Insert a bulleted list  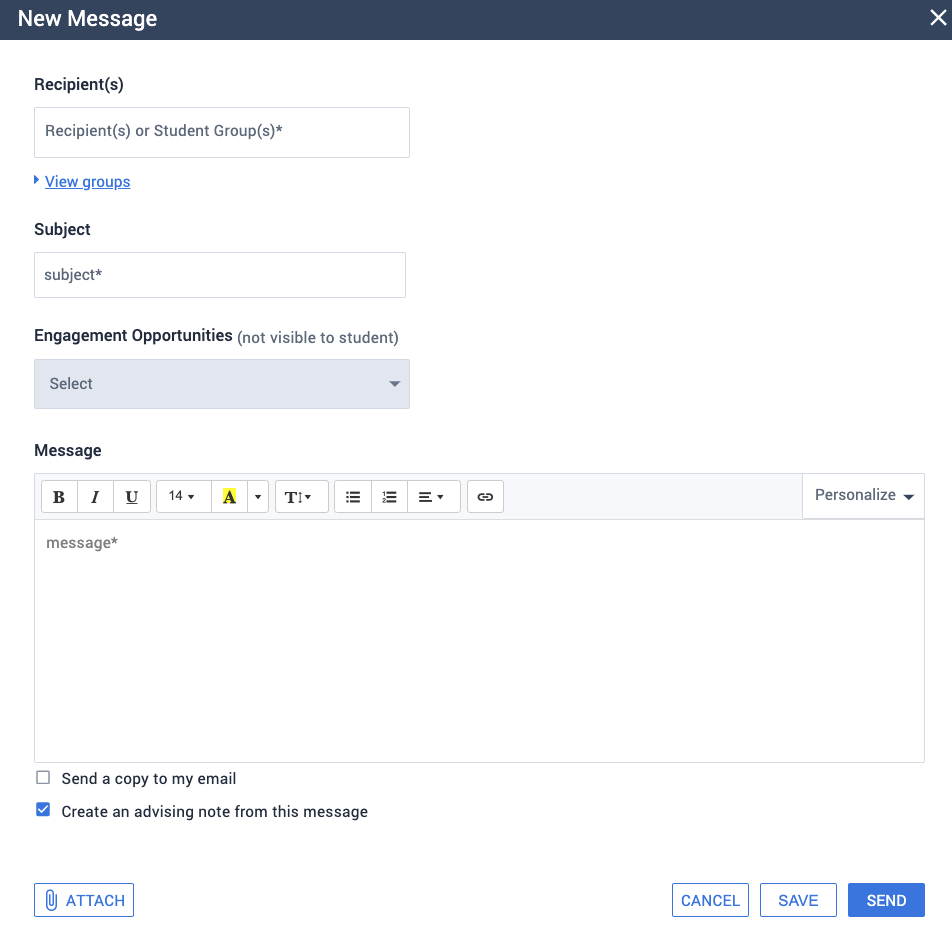[x=353, y=497]
